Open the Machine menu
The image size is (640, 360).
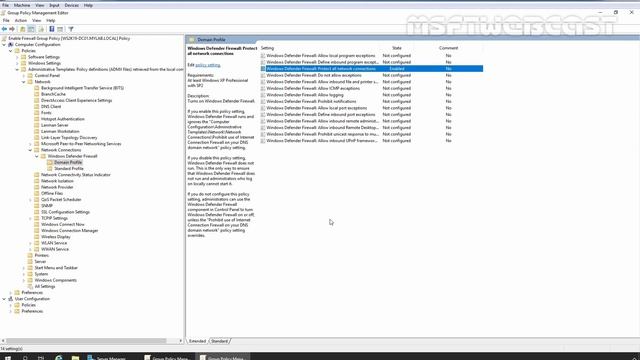tap(22, 5)
